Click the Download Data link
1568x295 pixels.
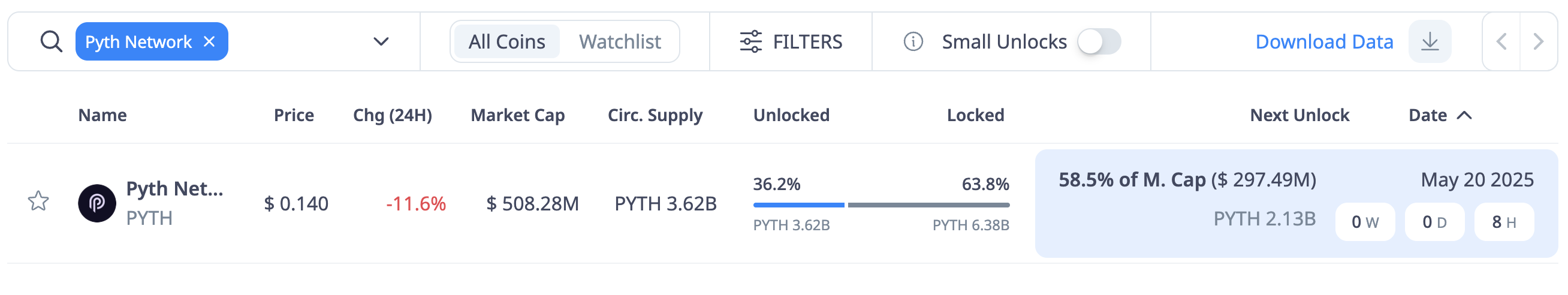point(1324,41)
